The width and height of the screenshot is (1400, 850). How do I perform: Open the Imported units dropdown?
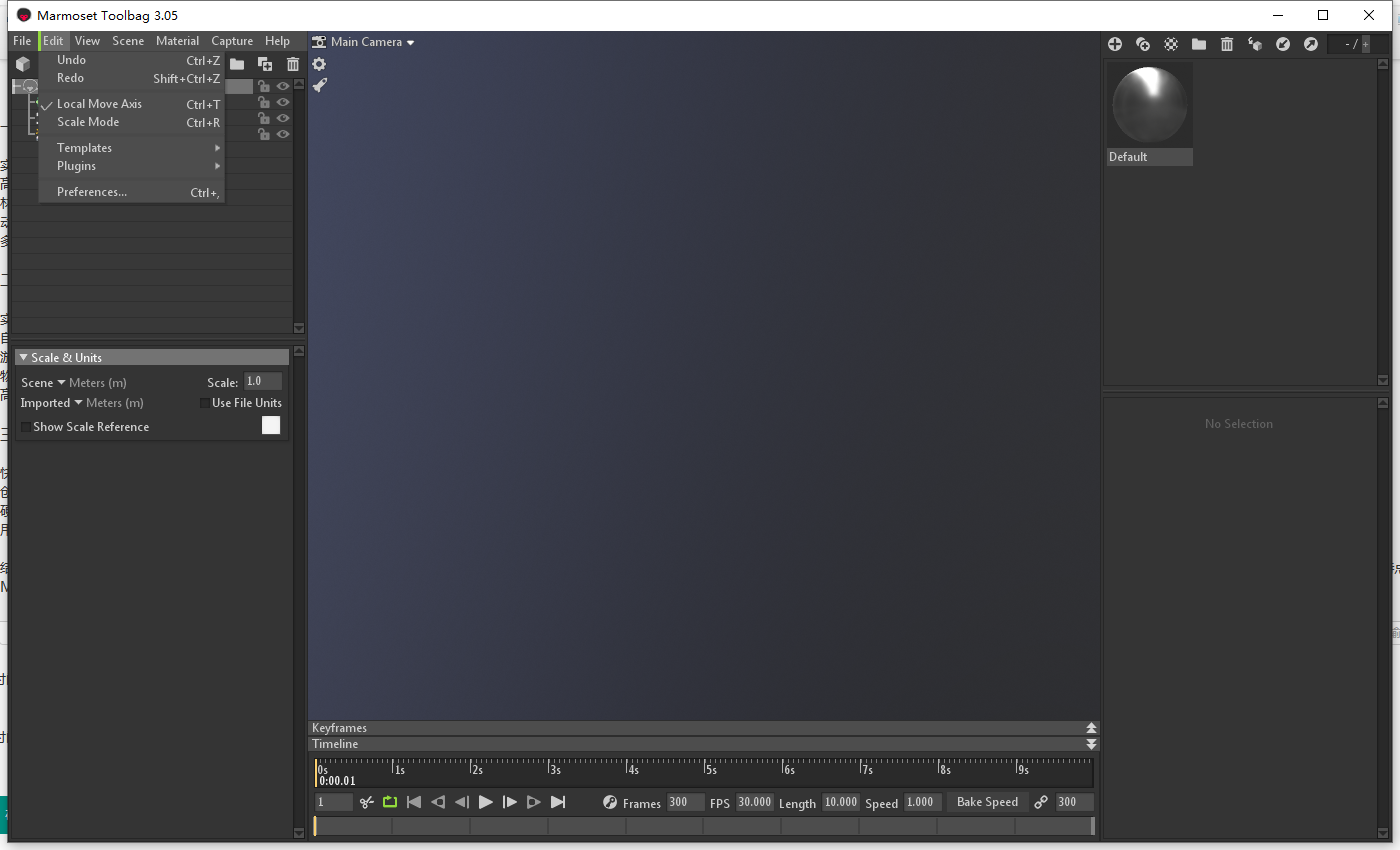51,403
